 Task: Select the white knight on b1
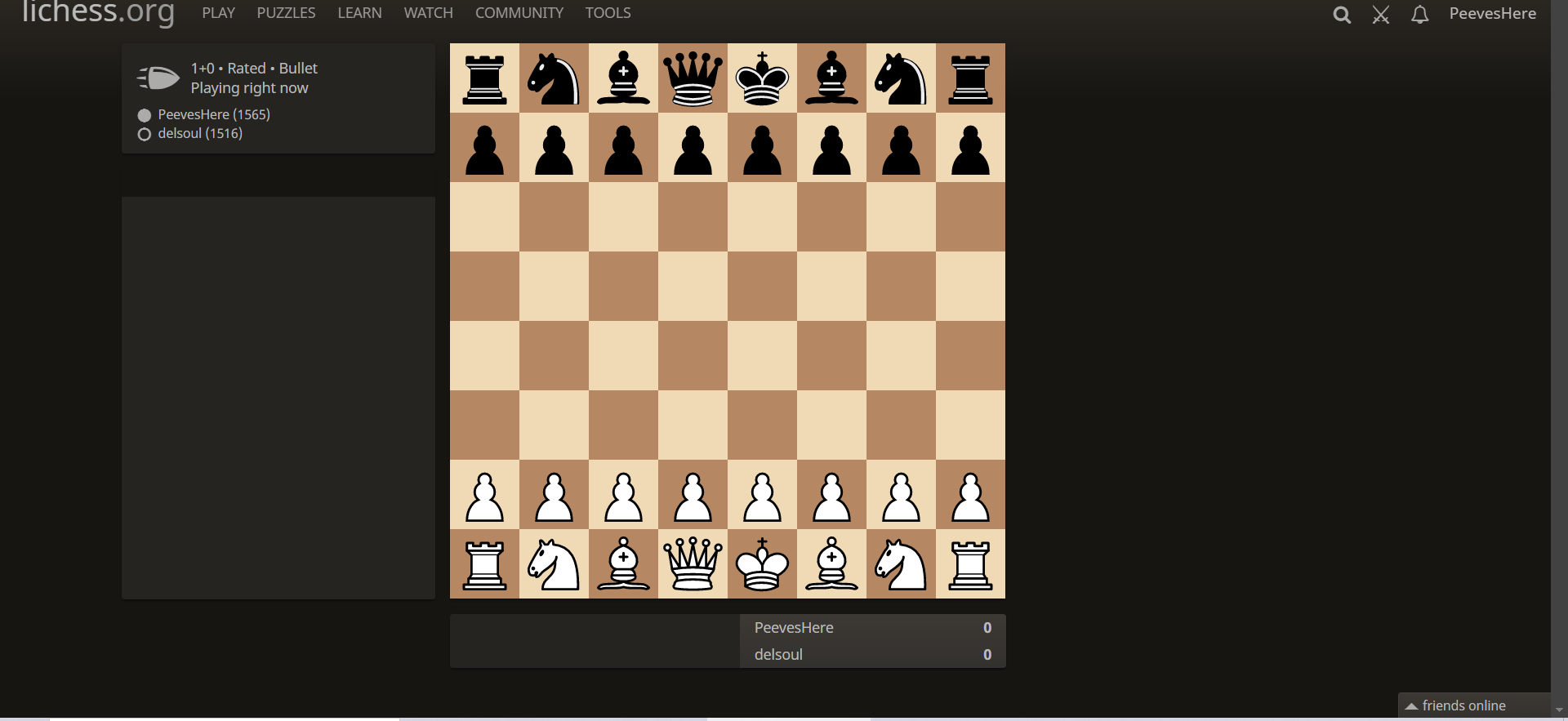coord(554,564)
